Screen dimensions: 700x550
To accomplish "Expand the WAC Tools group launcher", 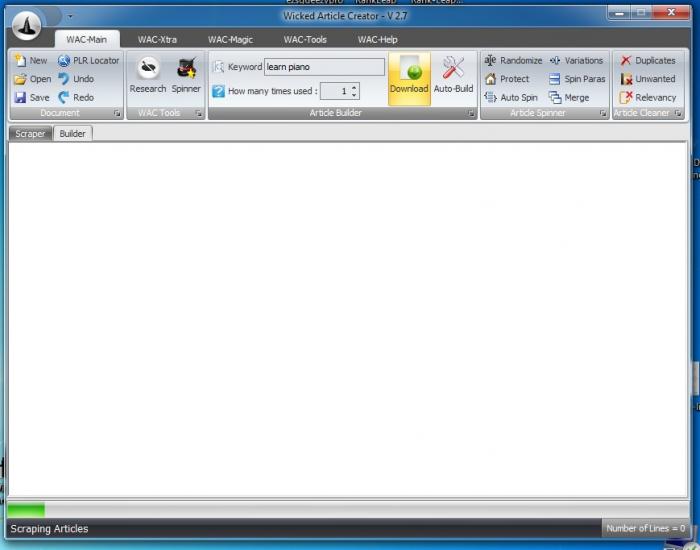I will (x=198, y=113).
